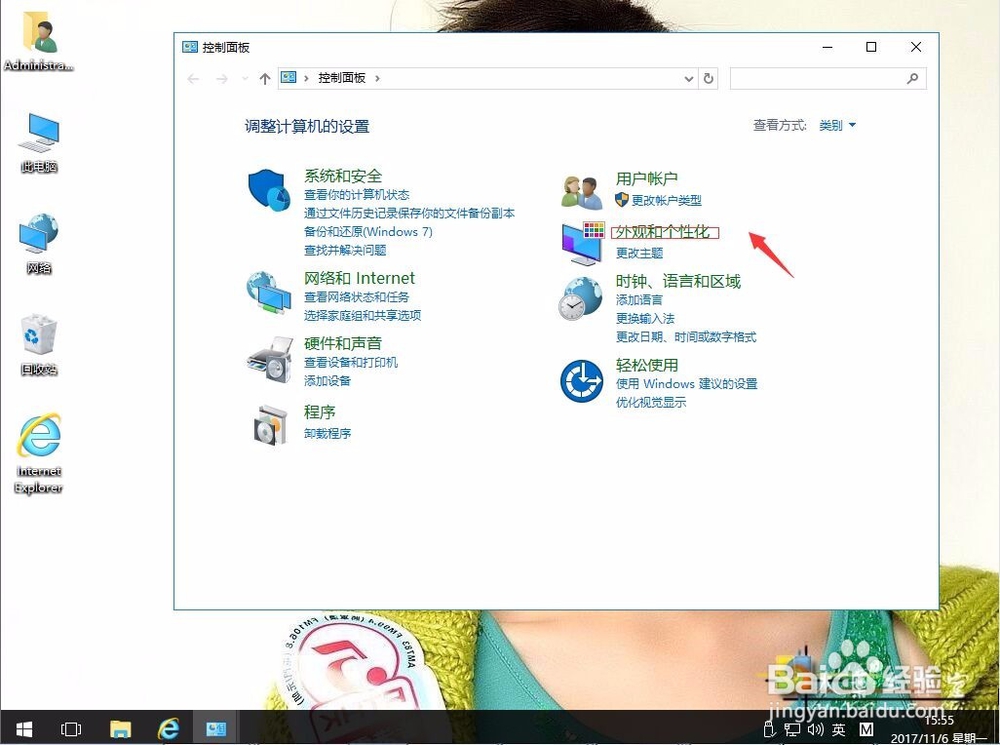Viewport: 1000px width, 745px height.
Task: Click the volume speaker tray icon
Action: click(815, 729)
